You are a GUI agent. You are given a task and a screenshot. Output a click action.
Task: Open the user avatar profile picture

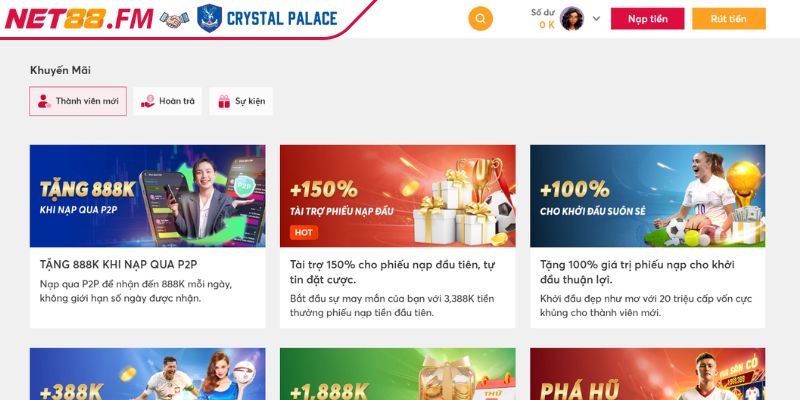coord(572,19)
